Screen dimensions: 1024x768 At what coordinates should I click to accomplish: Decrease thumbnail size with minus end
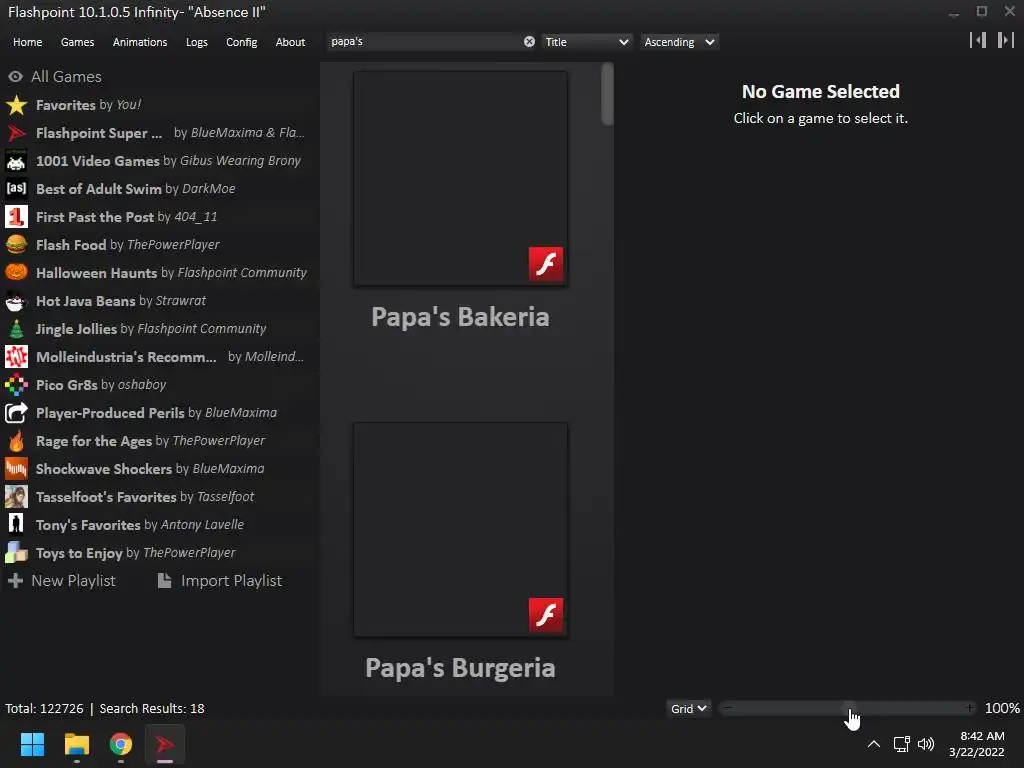click(728, 709)
